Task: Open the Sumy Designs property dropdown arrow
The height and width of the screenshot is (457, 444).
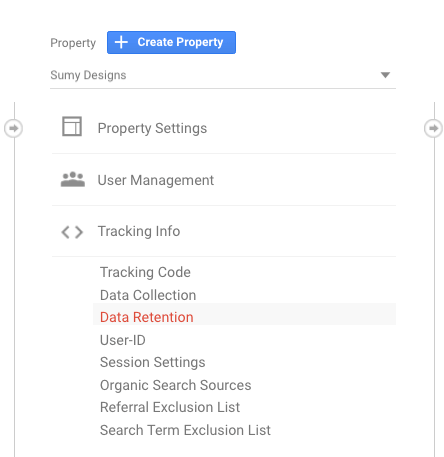Action: point(385,75)
